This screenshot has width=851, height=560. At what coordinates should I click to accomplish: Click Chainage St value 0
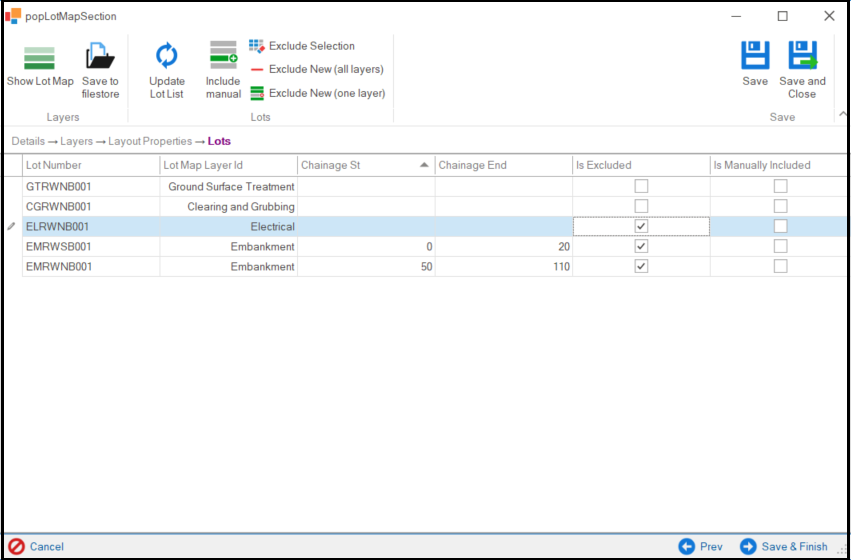366,247
